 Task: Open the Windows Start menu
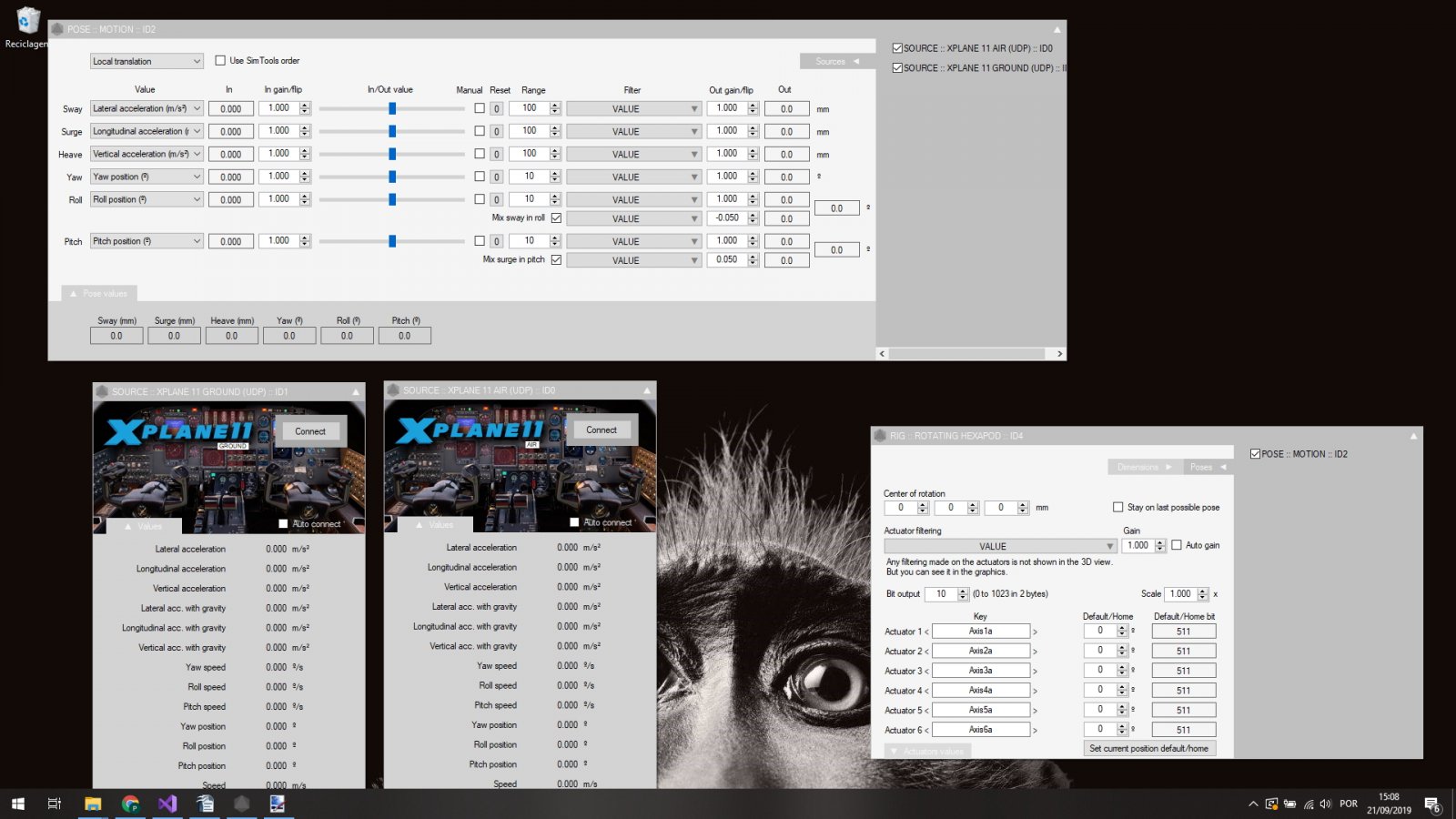tap(17, 804)
